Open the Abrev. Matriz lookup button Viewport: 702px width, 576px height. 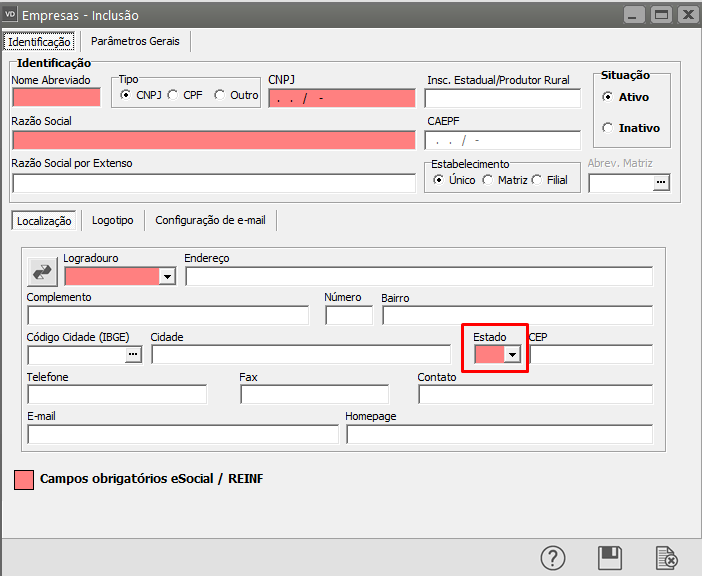660,182
